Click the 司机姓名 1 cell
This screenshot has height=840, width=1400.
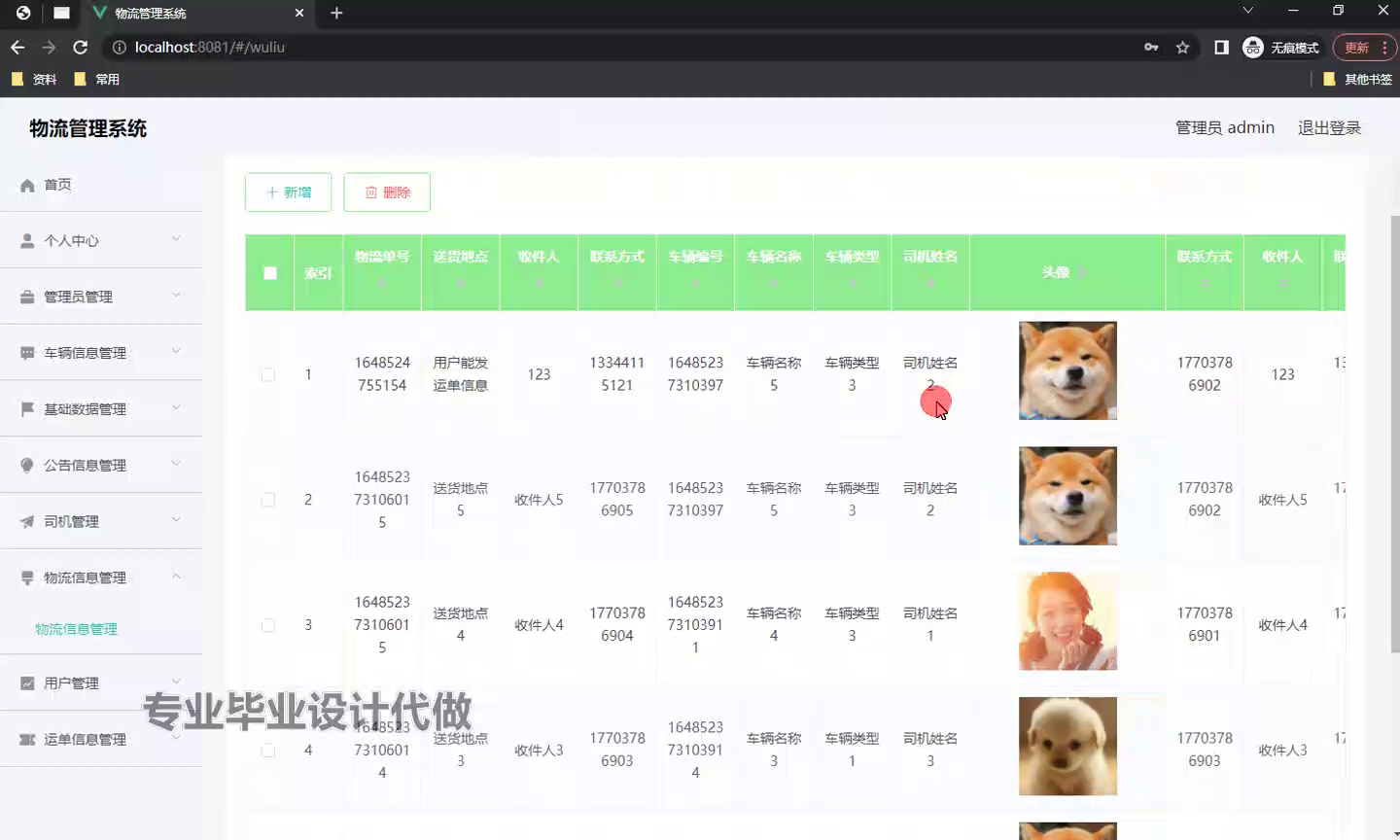click(x=930, y=624)
